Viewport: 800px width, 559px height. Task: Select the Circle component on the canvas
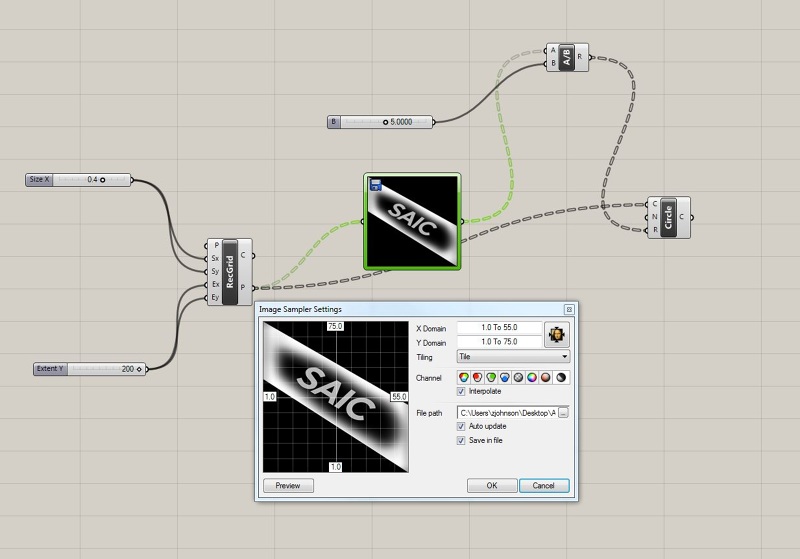pyautogui.click(x=668, y=216)
